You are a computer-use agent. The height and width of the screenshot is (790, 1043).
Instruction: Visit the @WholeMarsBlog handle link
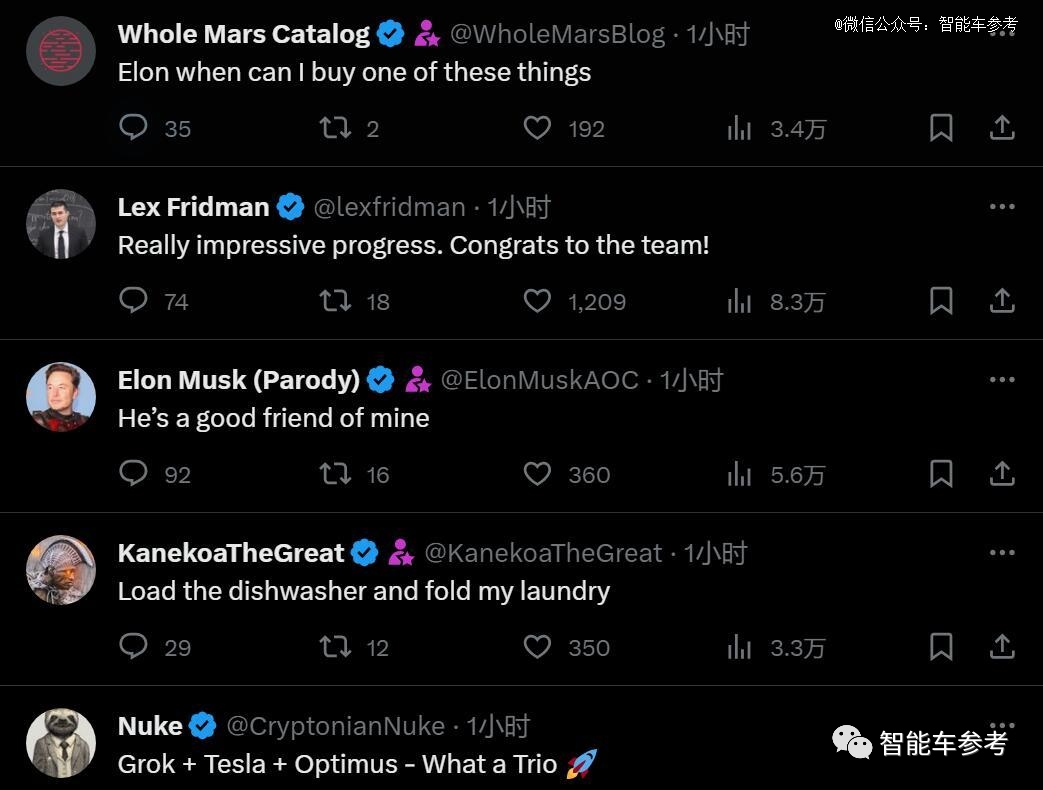click(557, 34)
